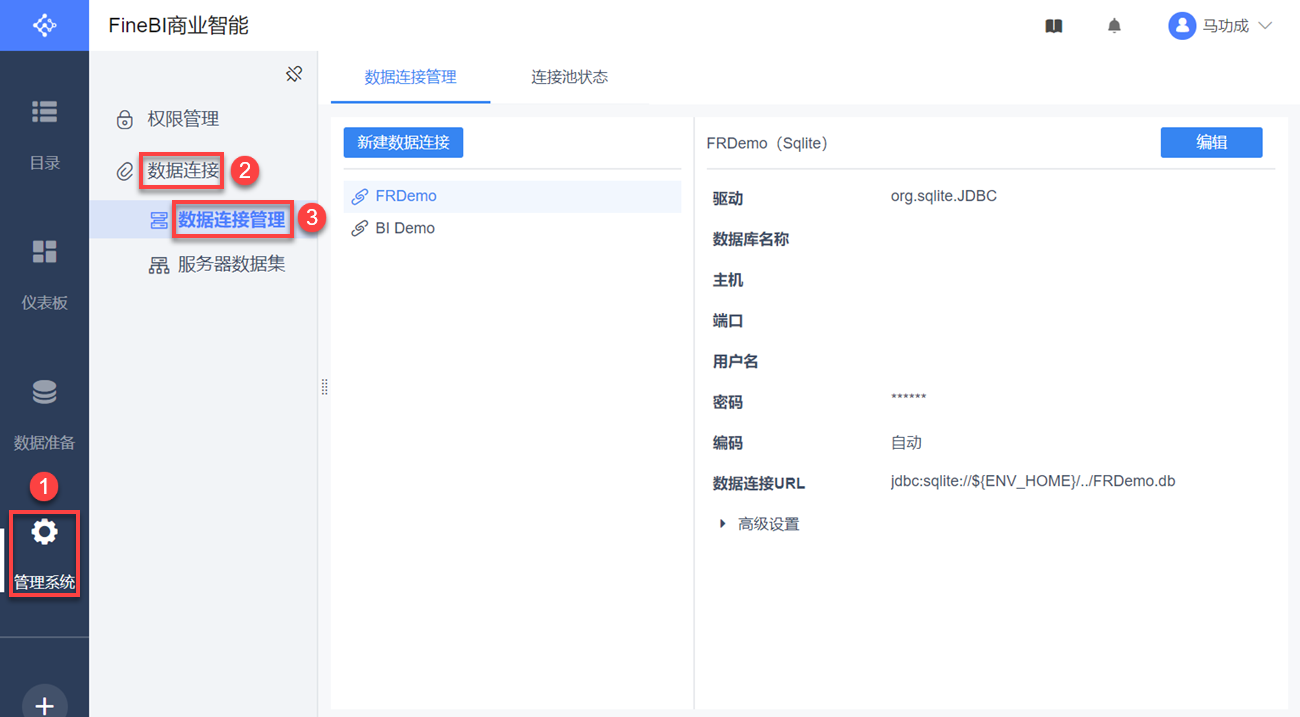This screenshot has width=1300, height=717.
Task: Select 服务器数据集 submenu item
Action: (x=232, y=265)
